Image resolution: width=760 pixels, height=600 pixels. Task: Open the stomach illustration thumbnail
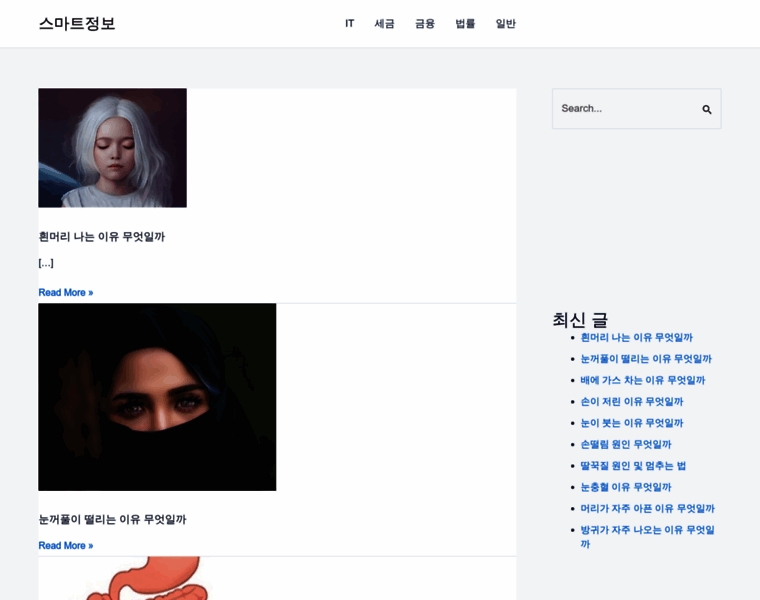[145, 578]
